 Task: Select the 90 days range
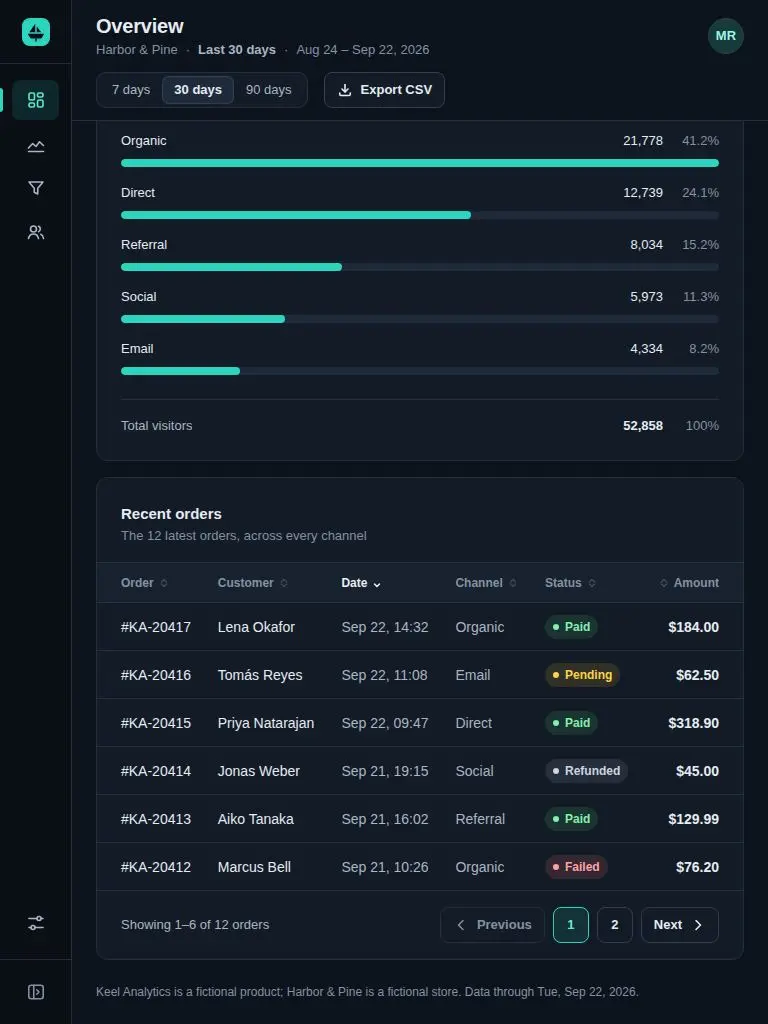[268, 89]
